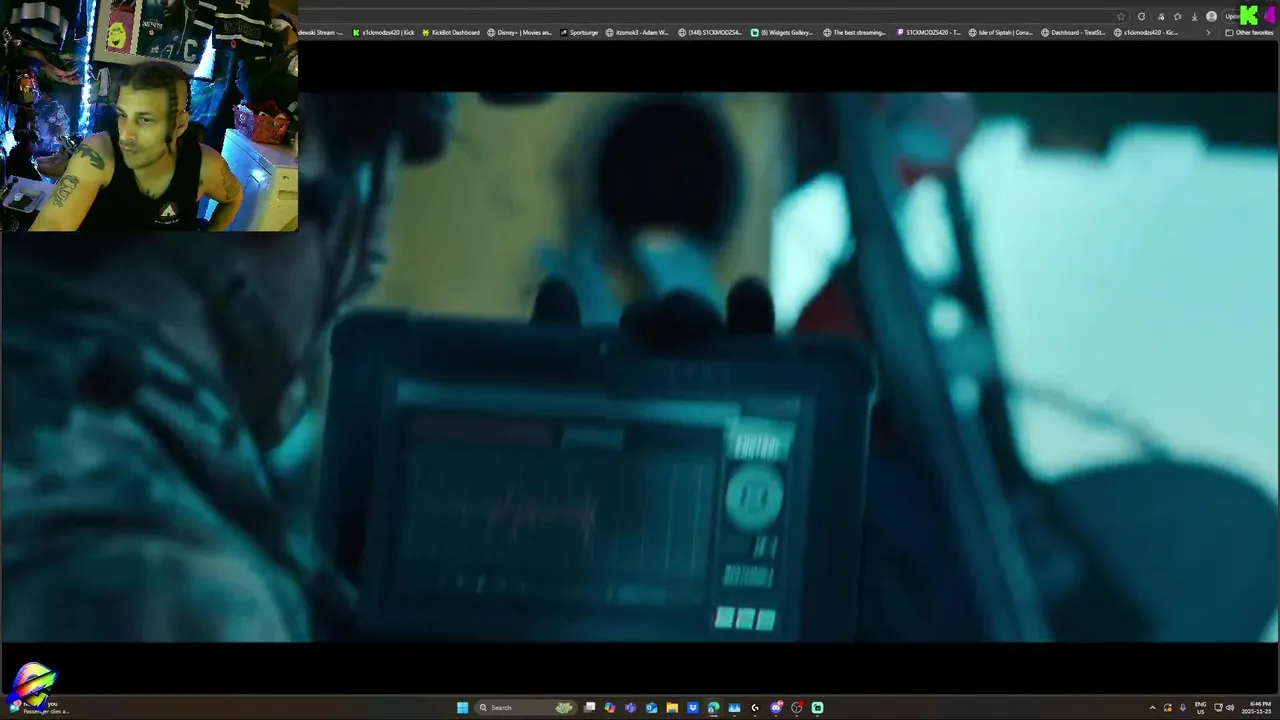Open the 's1ckmodzs420 - Kic...' bookmark
Screen dimensions: 1280x720
tap(1146, 32)
